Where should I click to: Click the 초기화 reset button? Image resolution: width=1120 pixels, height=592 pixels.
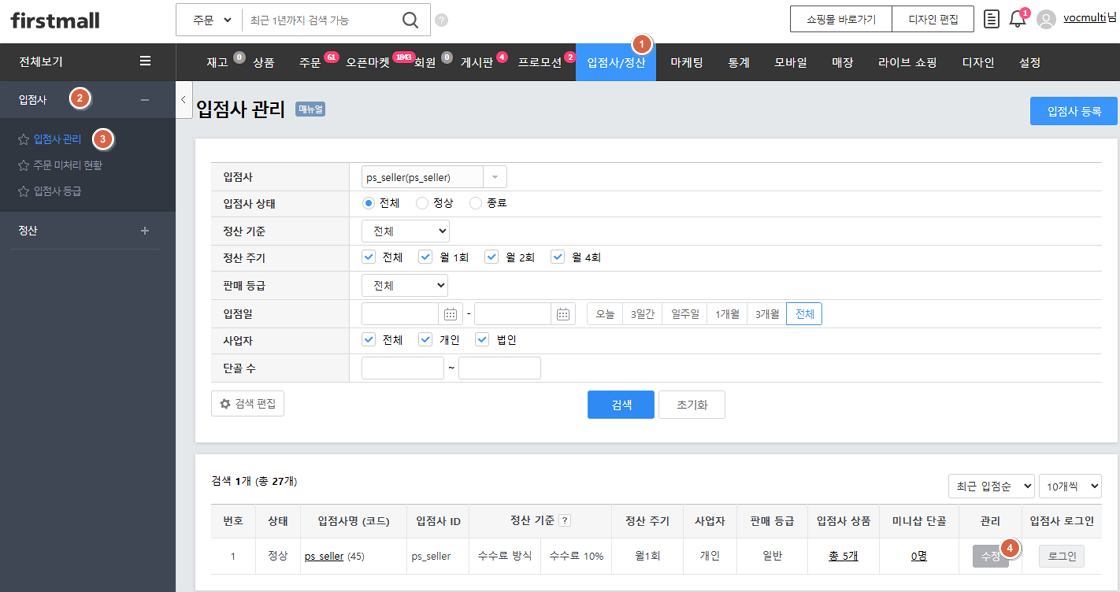click(691, 404)
